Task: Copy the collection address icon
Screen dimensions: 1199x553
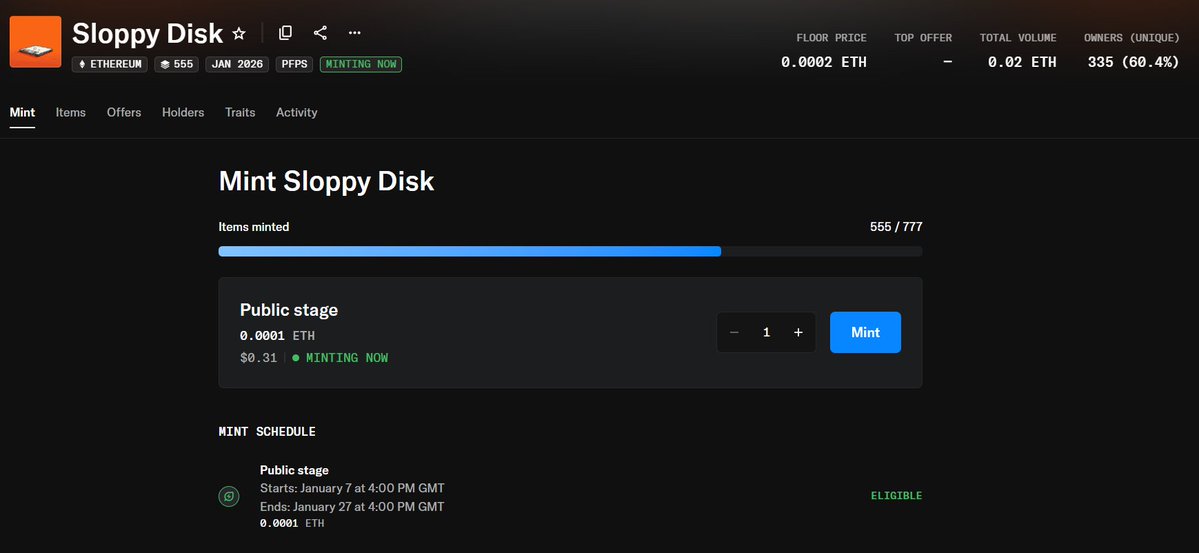Action: (285, 32)
